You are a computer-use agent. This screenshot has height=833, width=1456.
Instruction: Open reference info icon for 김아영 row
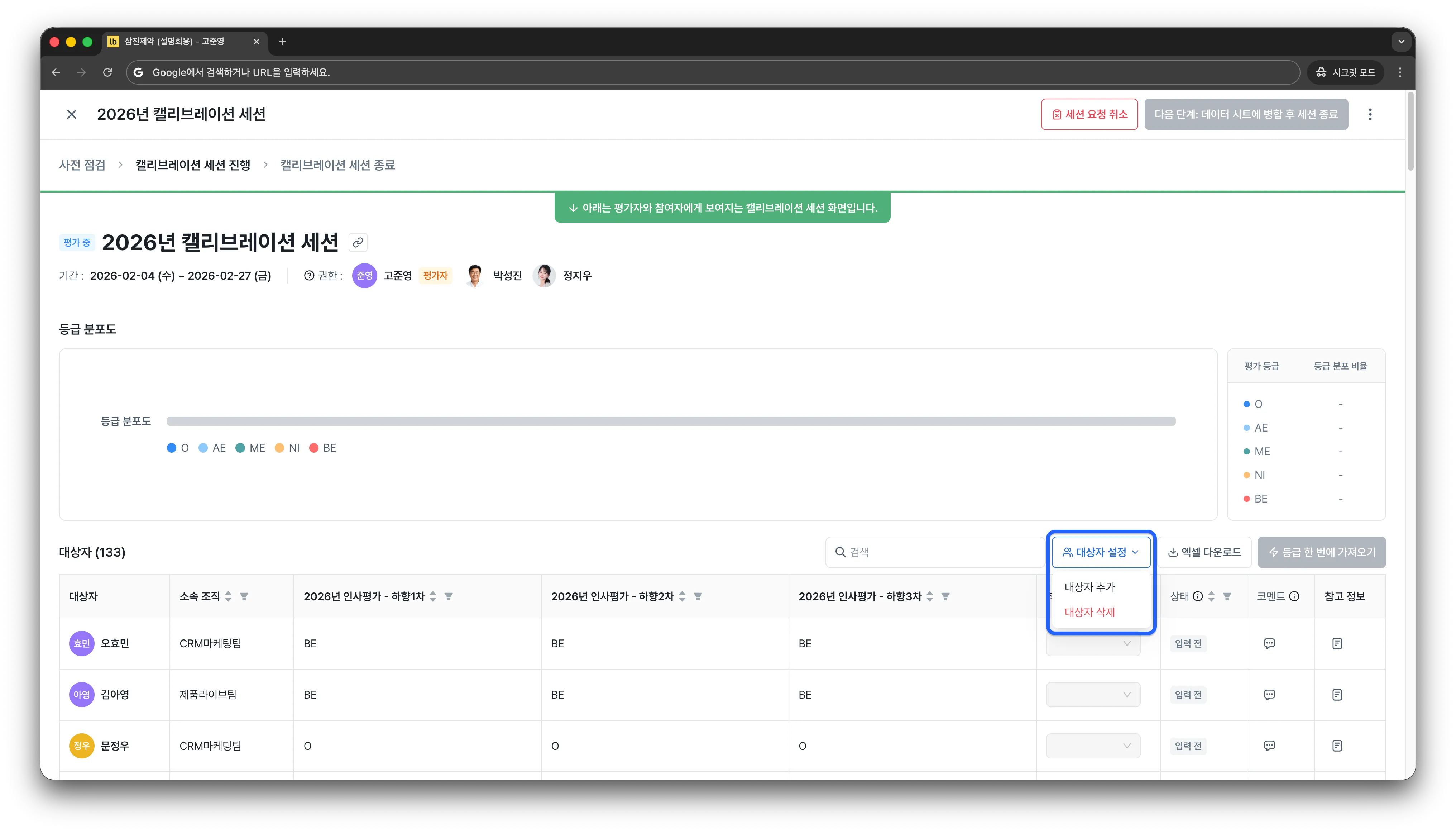coord(1336,695)
